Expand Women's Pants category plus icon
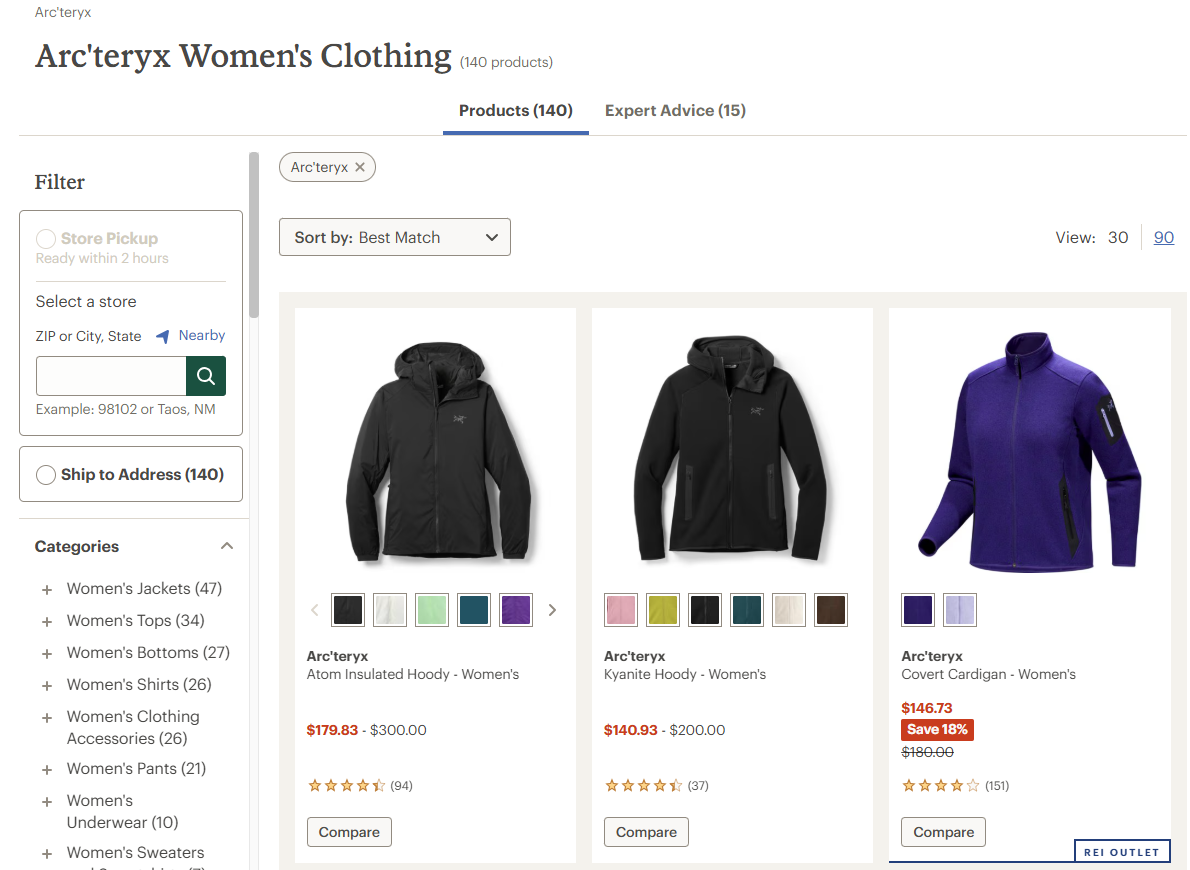Viewport: 1190px width, 870px height. click(x=46, y=770)
